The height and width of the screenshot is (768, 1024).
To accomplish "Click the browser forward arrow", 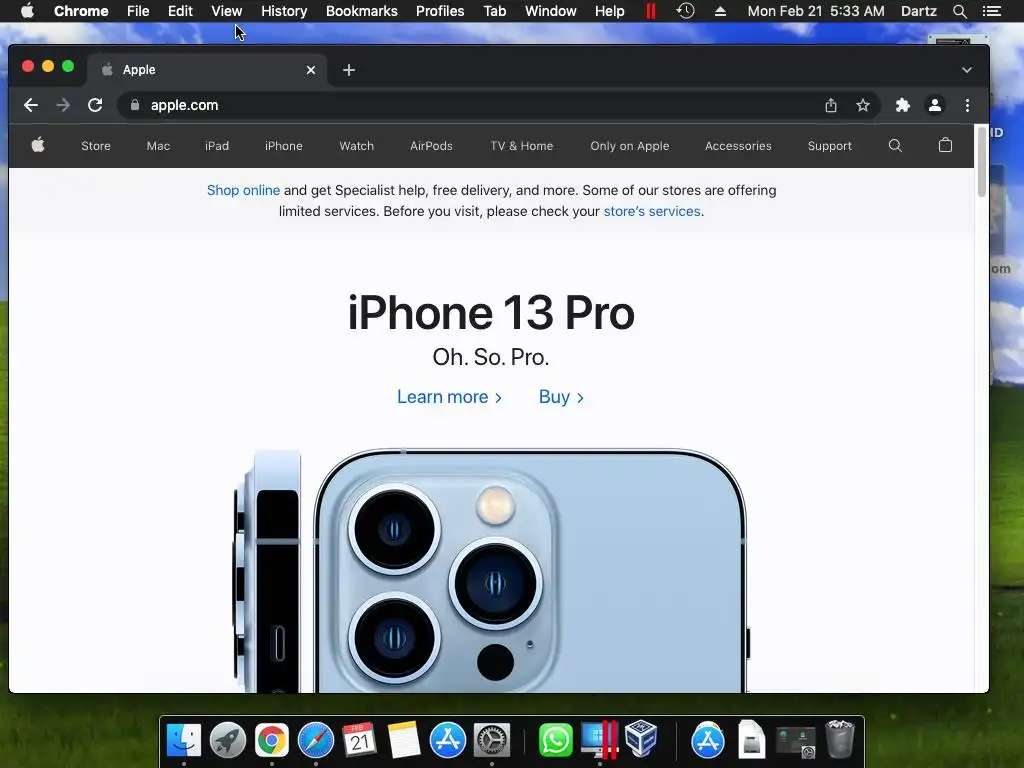I will coord(63,105).
